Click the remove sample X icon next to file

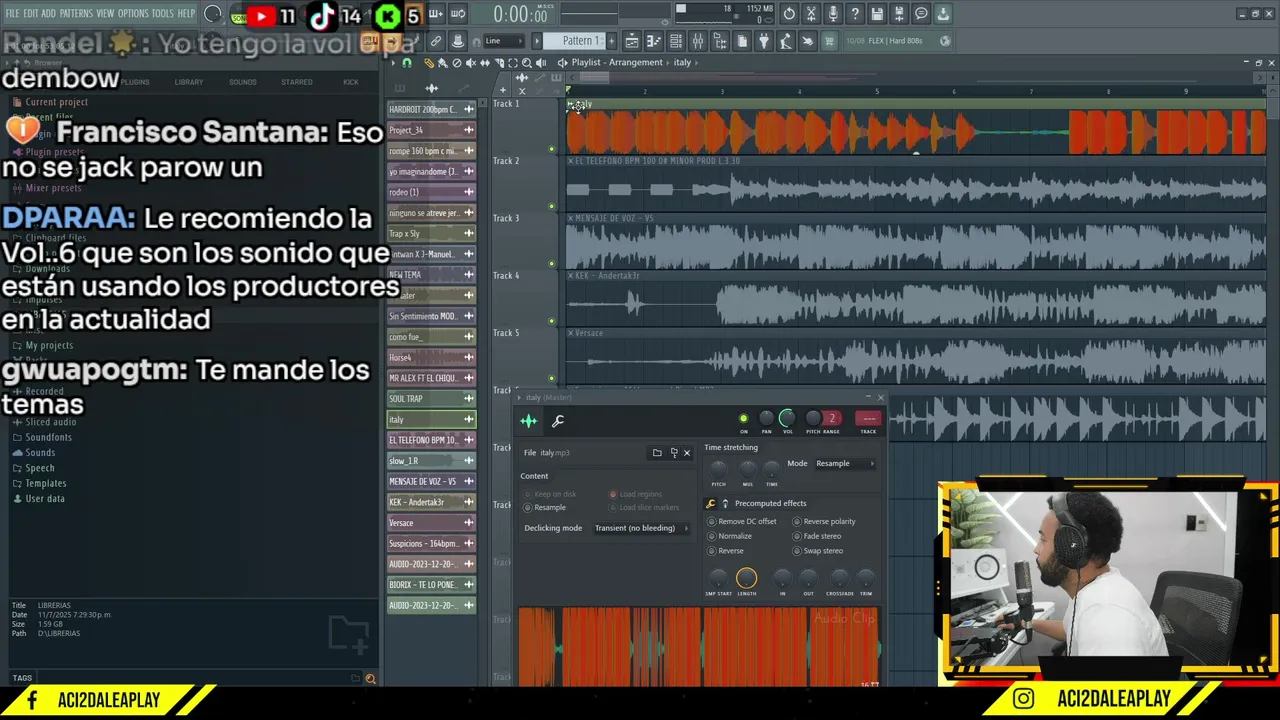687,453
